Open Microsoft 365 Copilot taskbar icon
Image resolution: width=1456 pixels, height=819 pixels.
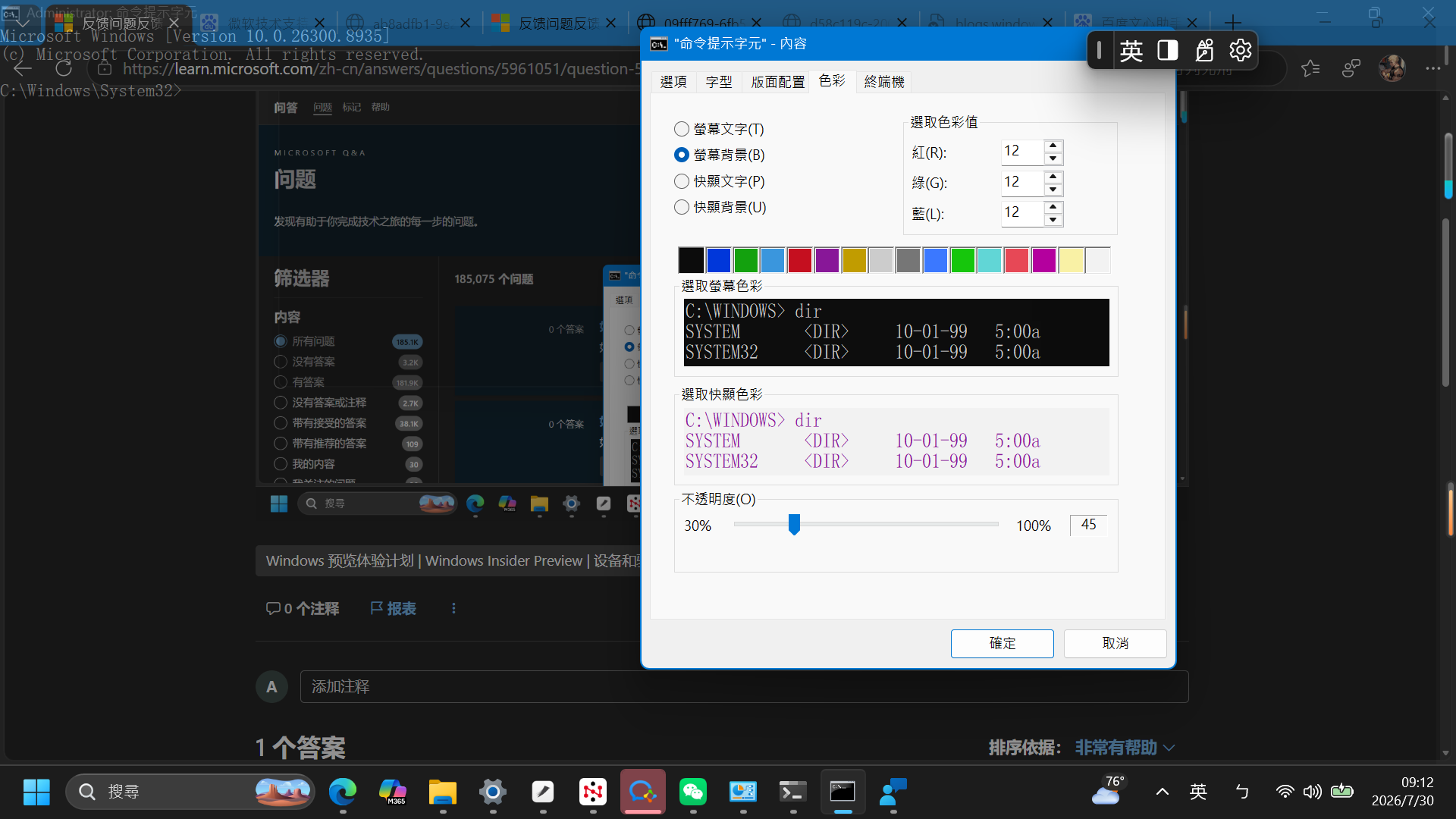(392, 792)
